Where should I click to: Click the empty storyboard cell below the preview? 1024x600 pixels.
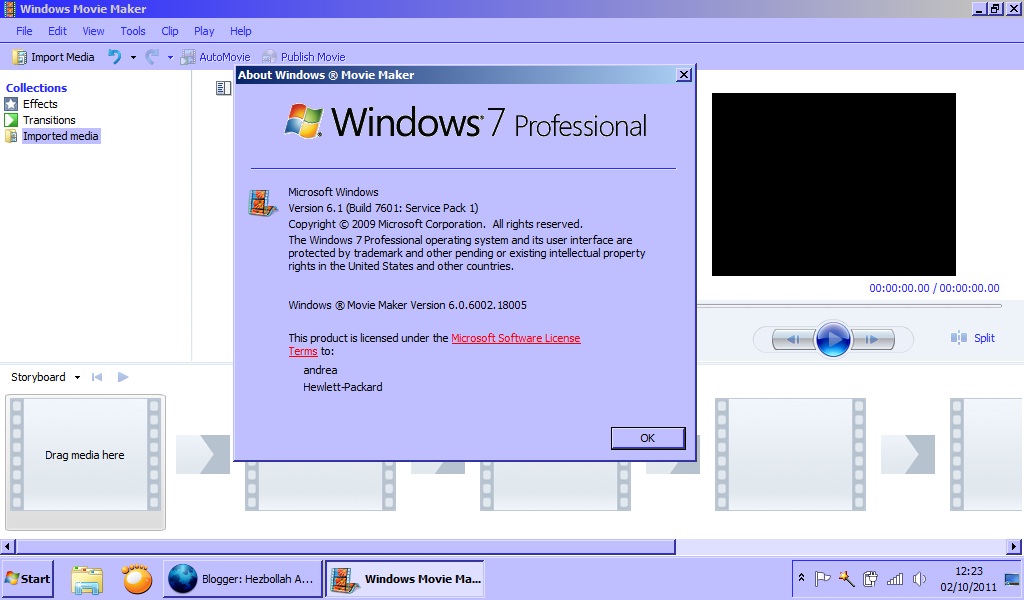(790, 454)
